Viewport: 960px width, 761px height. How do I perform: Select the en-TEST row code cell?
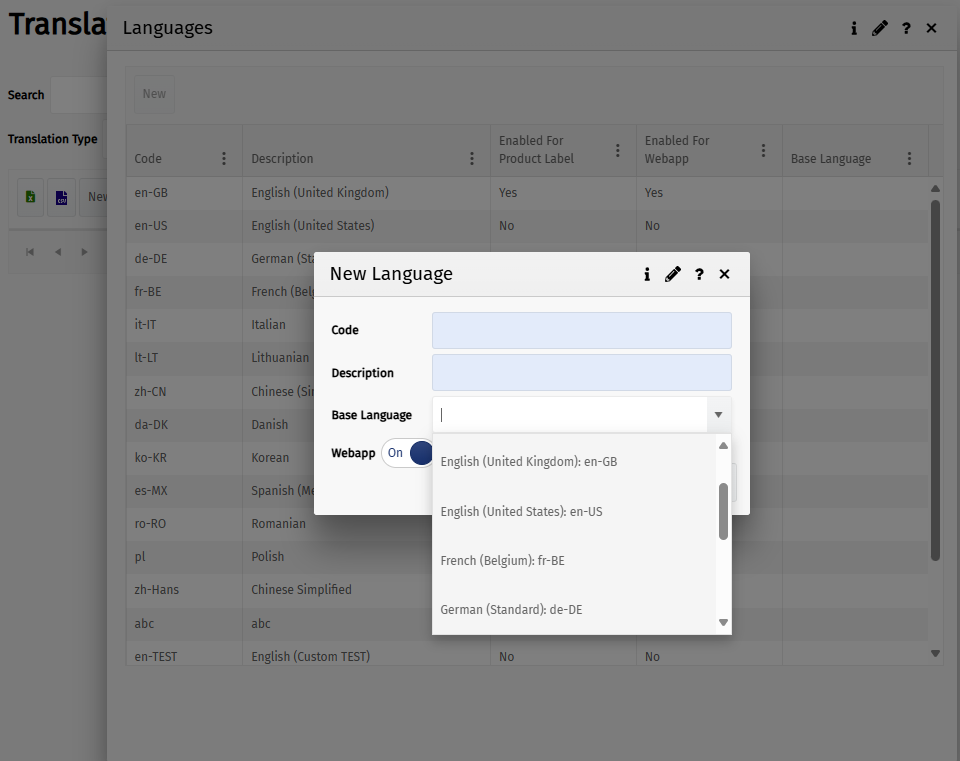(x=184, y=654)
